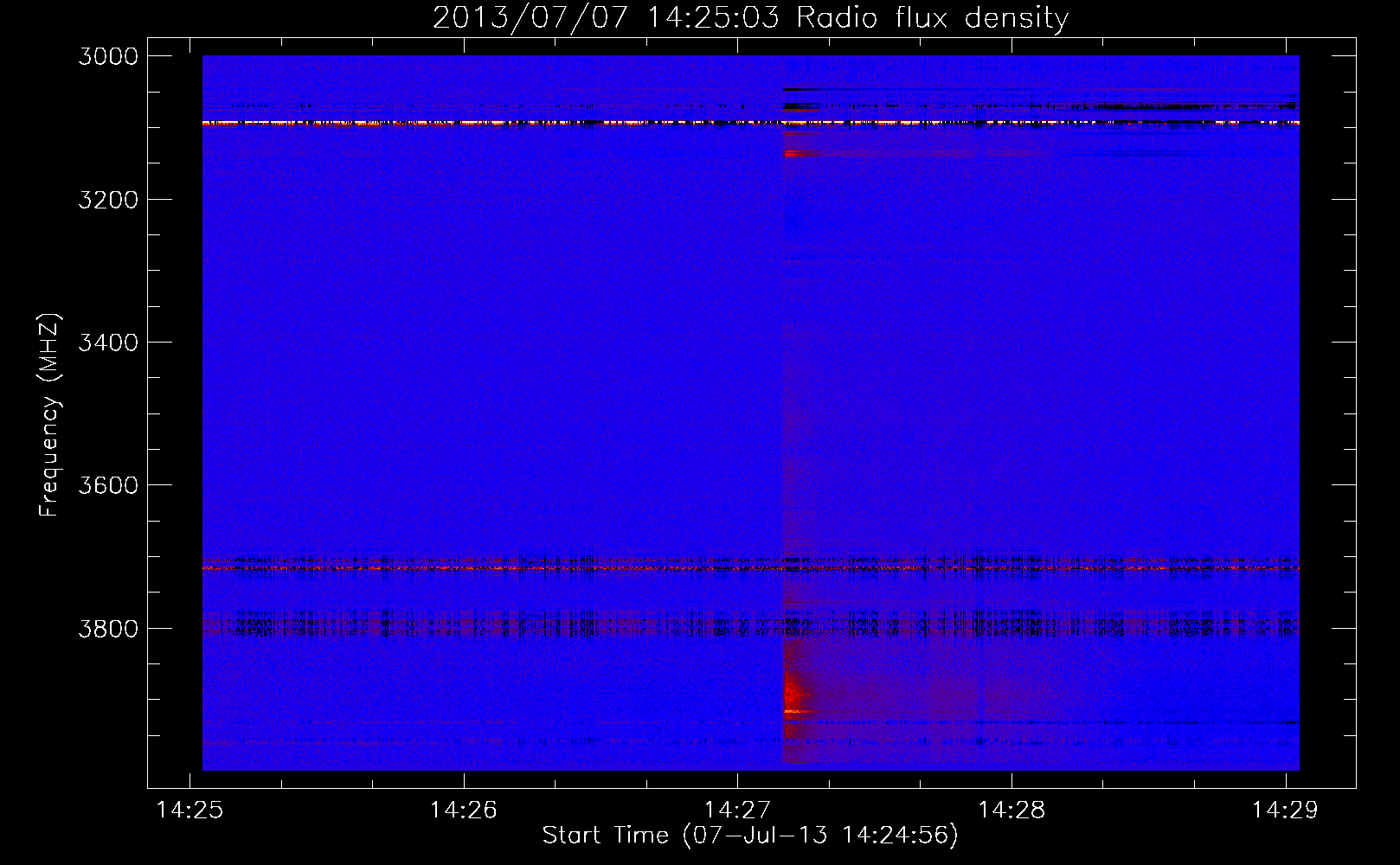Click the 3200 frequency axis label
Image resolution: width=1400 pixels, height=865 pixels.
click(x=108, y=200)
